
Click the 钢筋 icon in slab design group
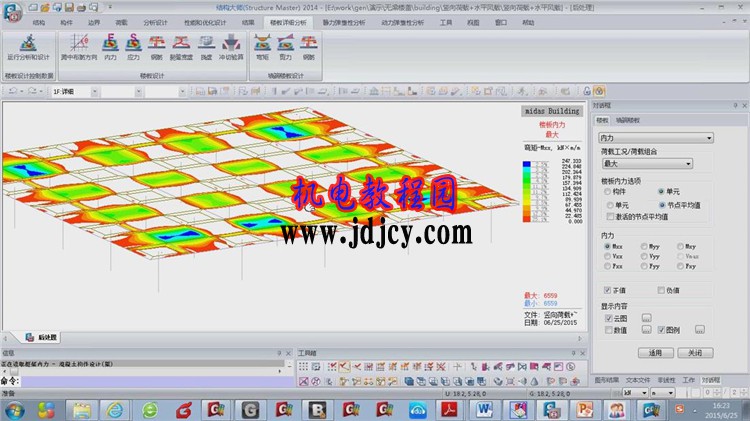click(x=156, y=48)
